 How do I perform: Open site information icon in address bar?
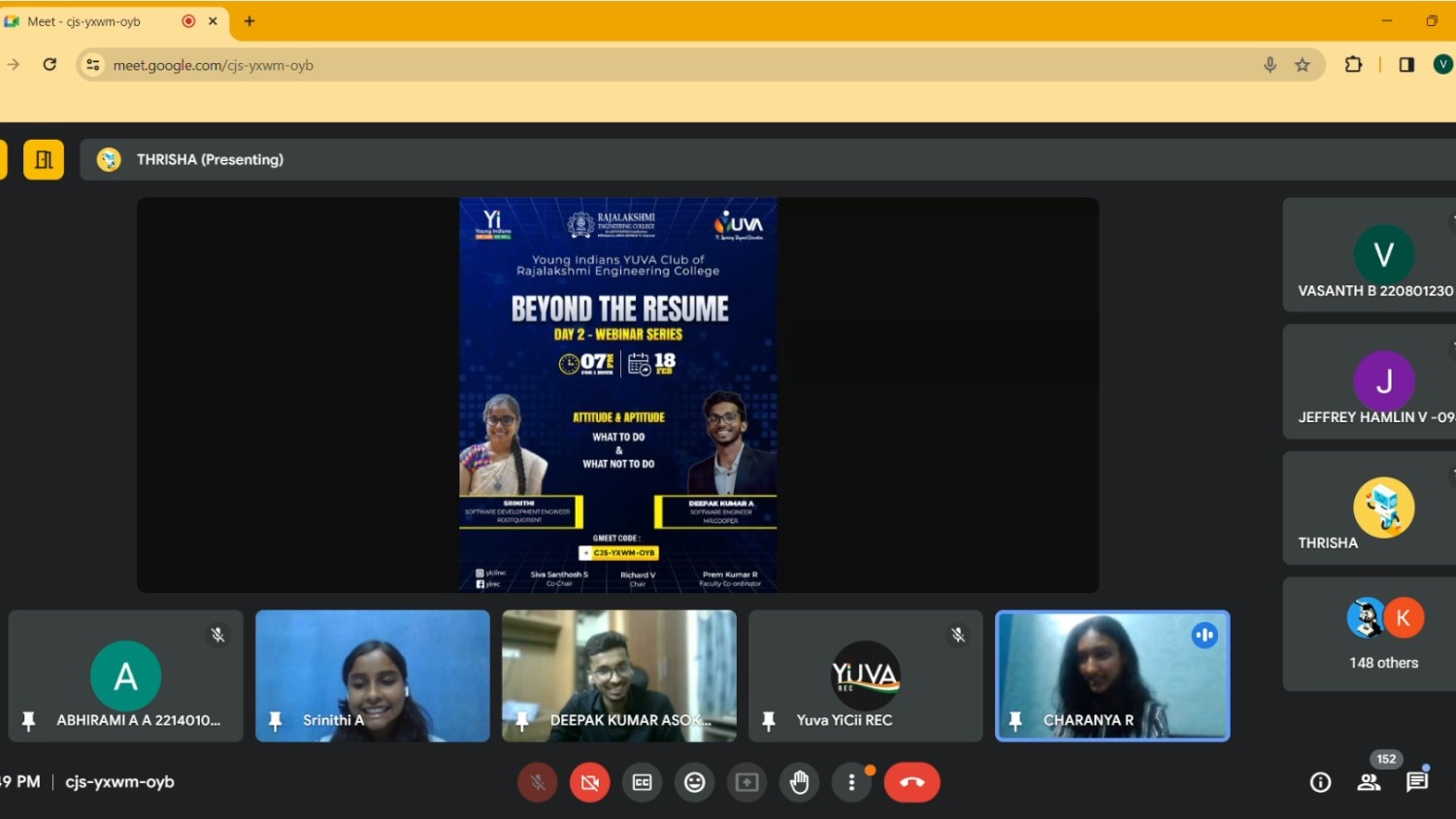[x=93, y=65]
